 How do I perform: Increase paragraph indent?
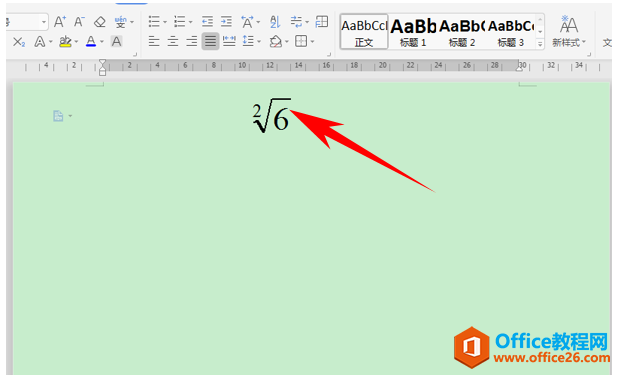226,22
